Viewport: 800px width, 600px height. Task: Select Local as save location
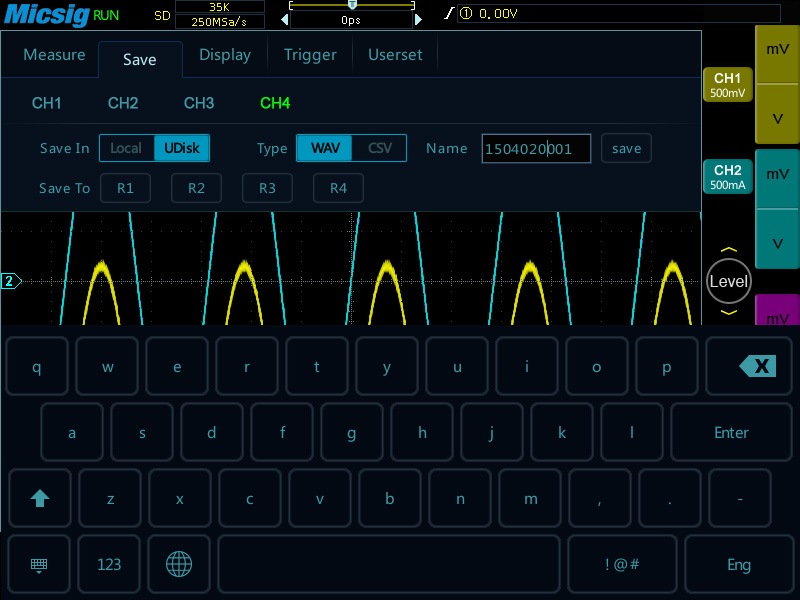point(126,148)
